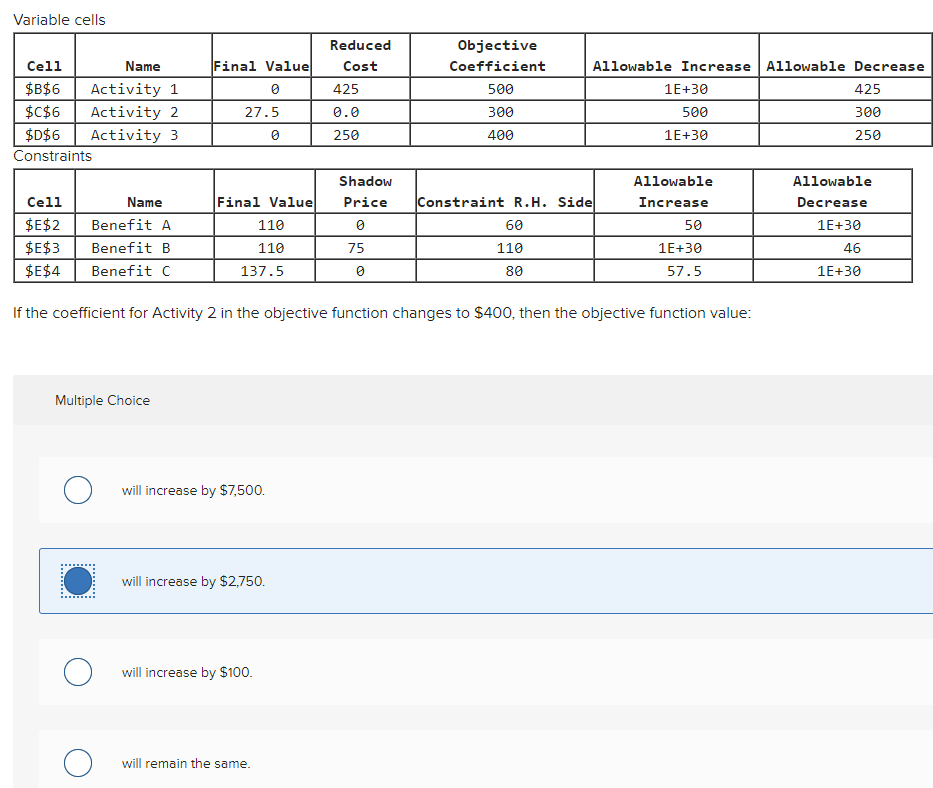Click cell '$E$4' in constraints table
Viewport: 933px width, 788px height.
(43, 271)
